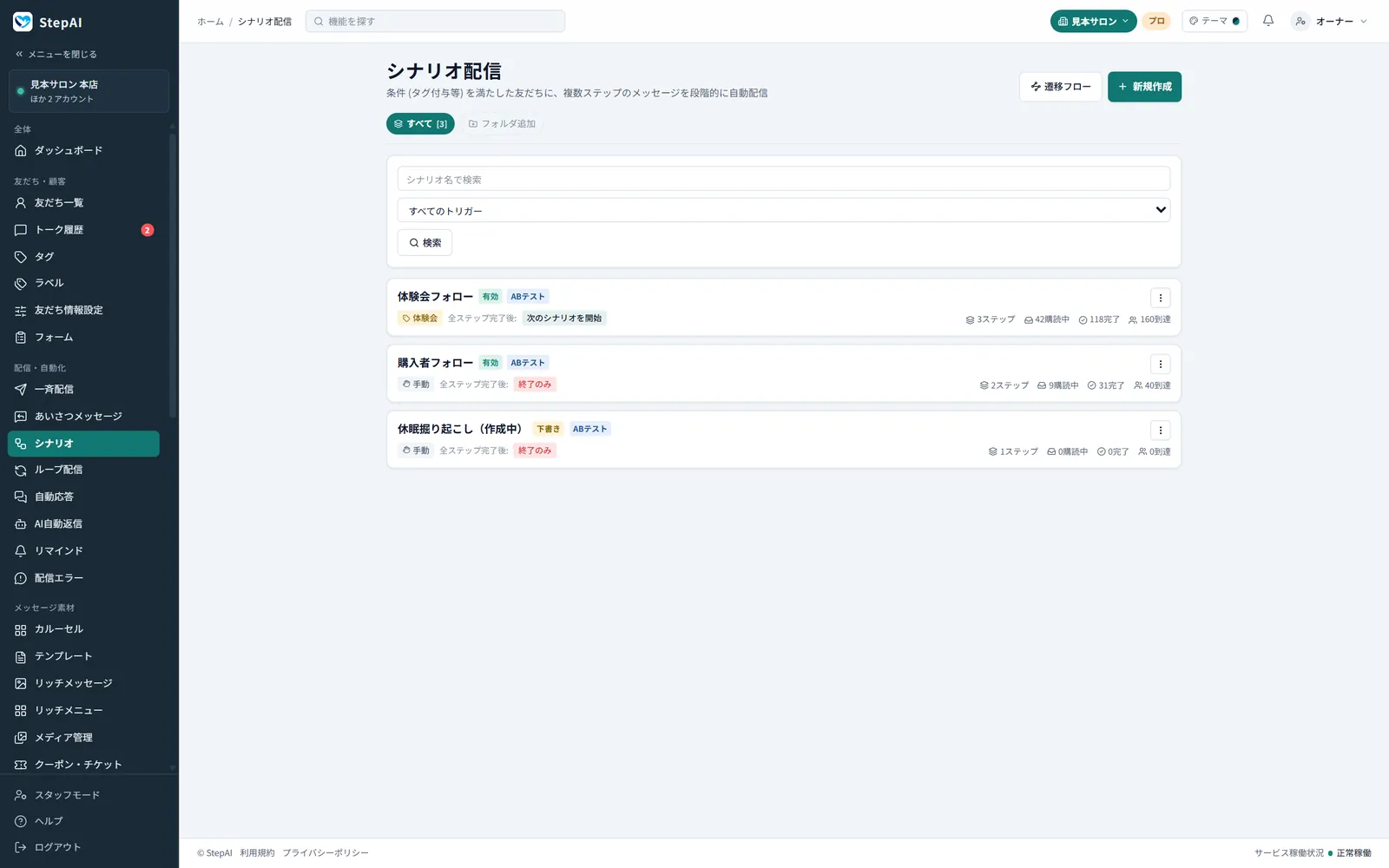Expand the すべてのトリガー dropdown
Image resolution: width=1389 pixels, height=868 pixels.
click(783, 210)
